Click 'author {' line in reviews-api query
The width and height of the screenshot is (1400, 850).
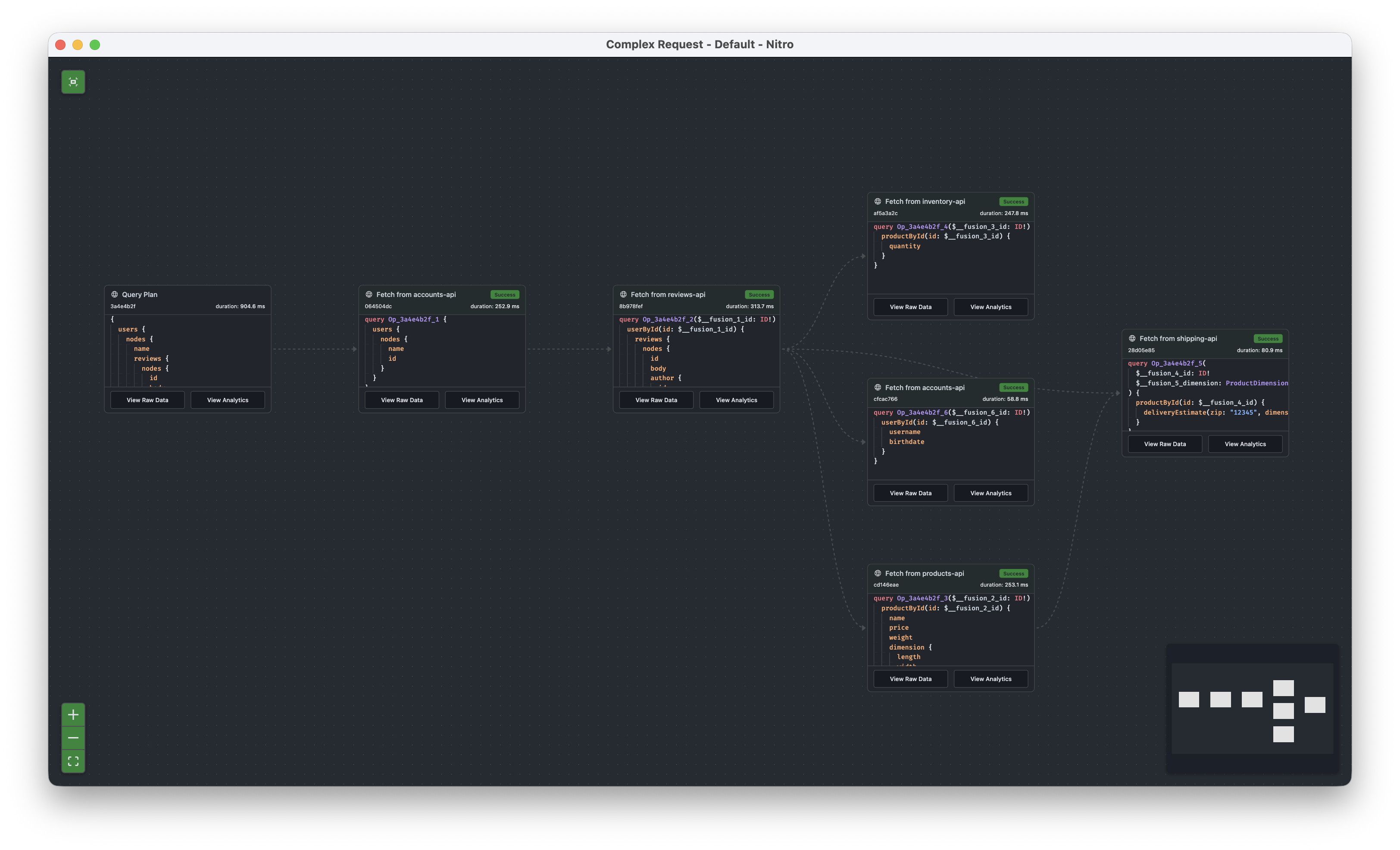tap(666, 378)
